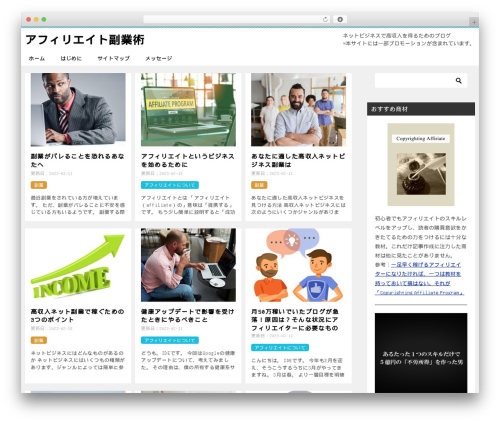500x423 pixels.
Task: Click the Copyrighting Affiliate book cover image
Action: tap(421, 164)
